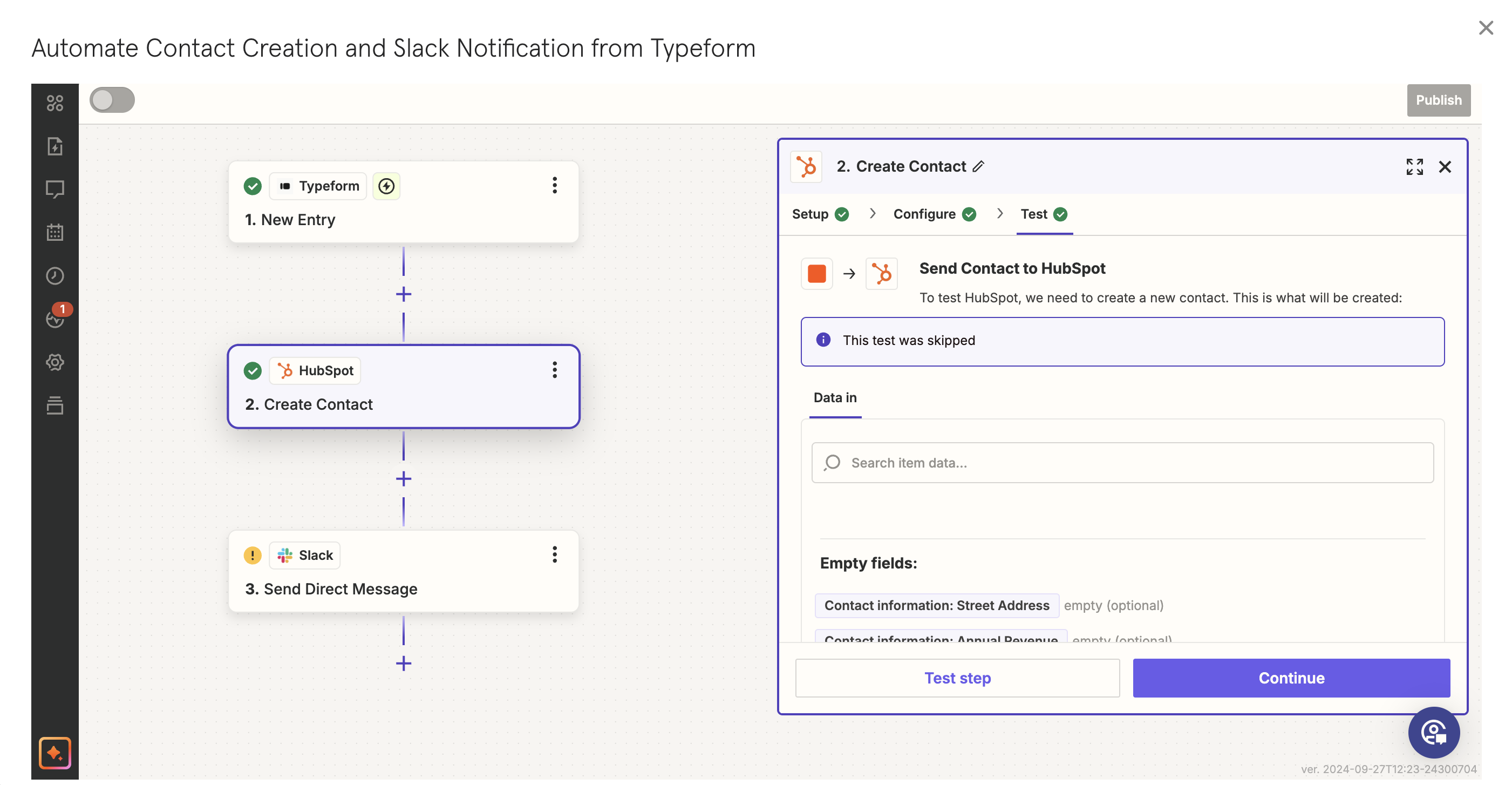Click the Test step button
The width and height of the screenshot is (1512, 785).
pos(957,678)
